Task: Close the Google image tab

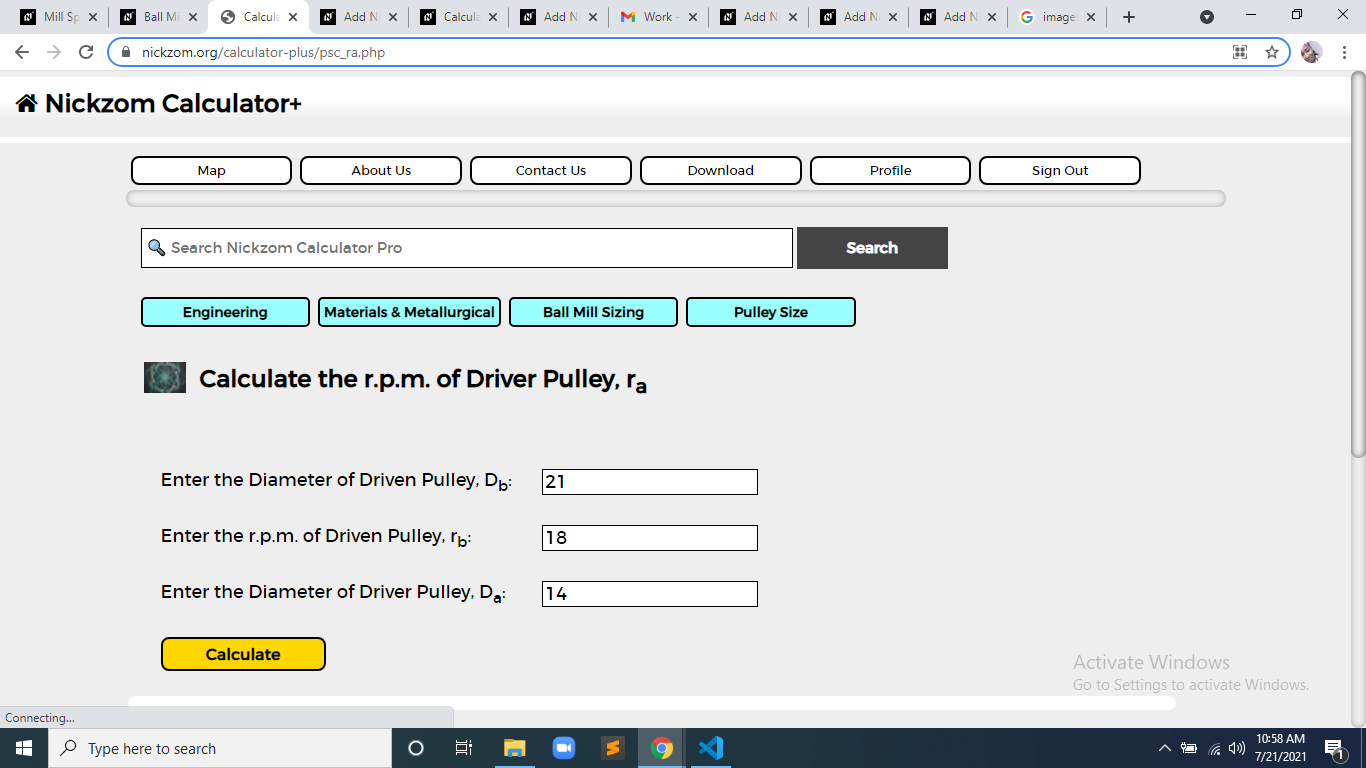Action: tap(1090, 17)
